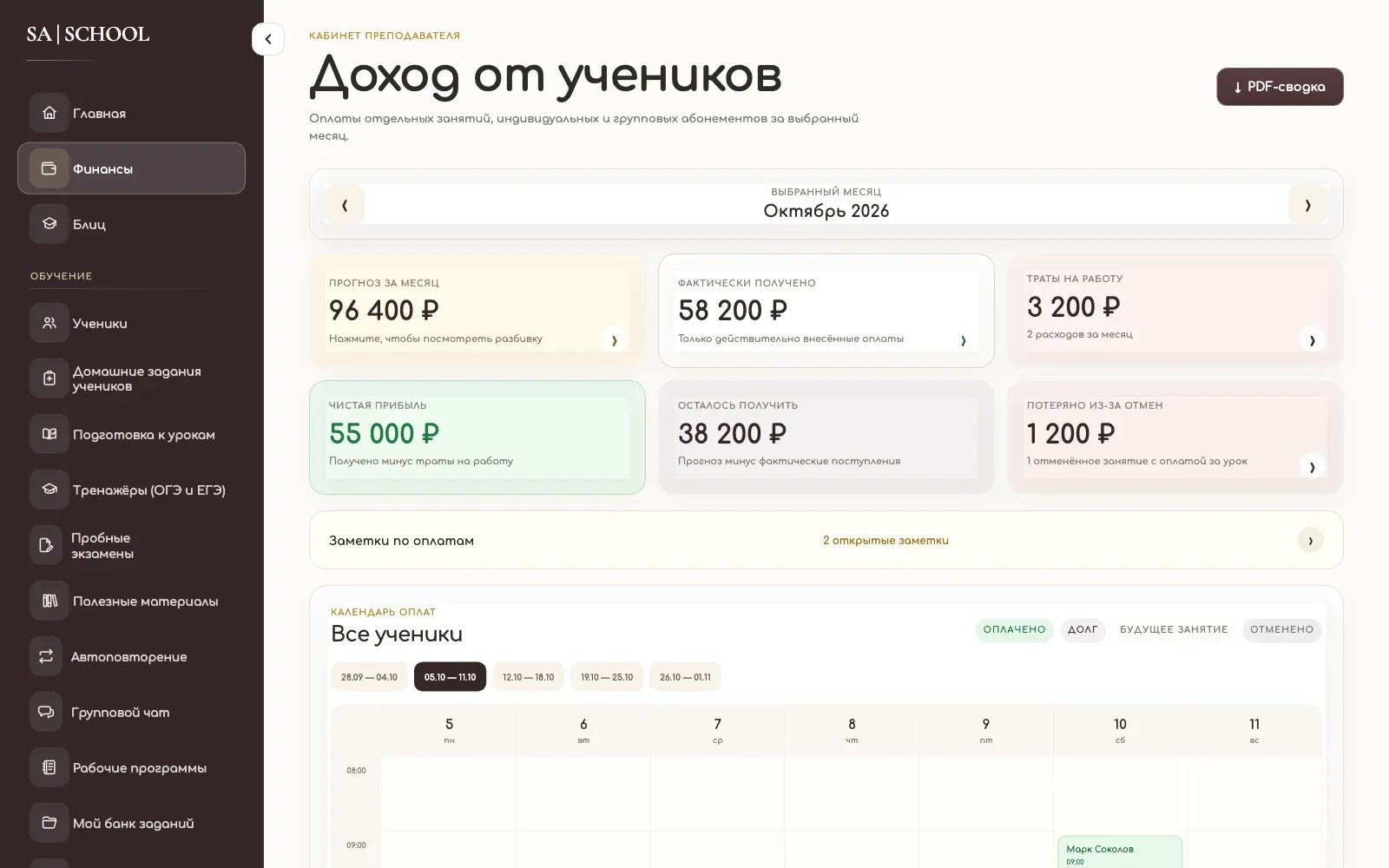1389x868 pixels.
Task: Open Домашние задания учеников clipboard icon
Action: (49, 378)
